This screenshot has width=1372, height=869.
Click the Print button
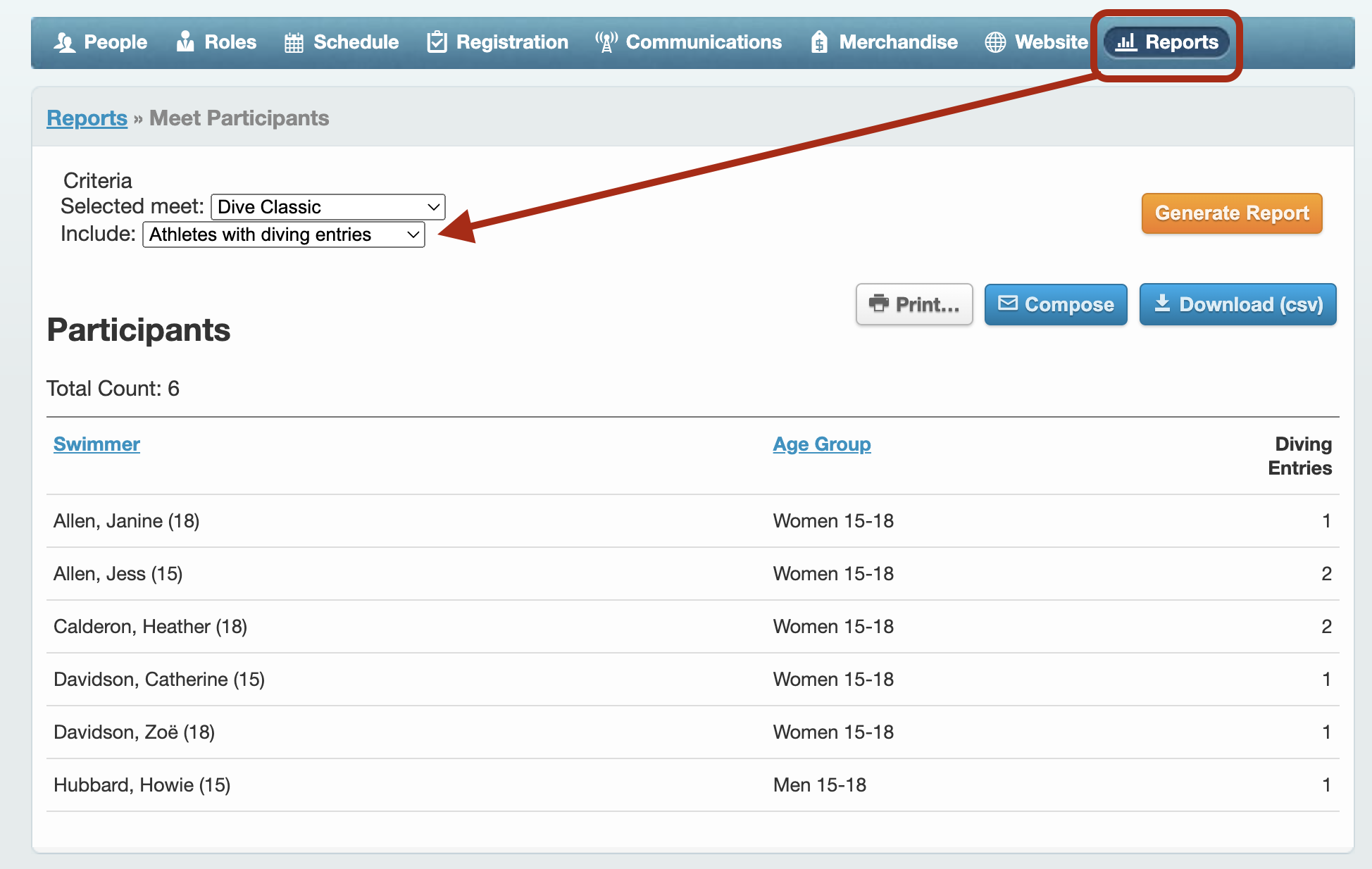click(914, 304)
